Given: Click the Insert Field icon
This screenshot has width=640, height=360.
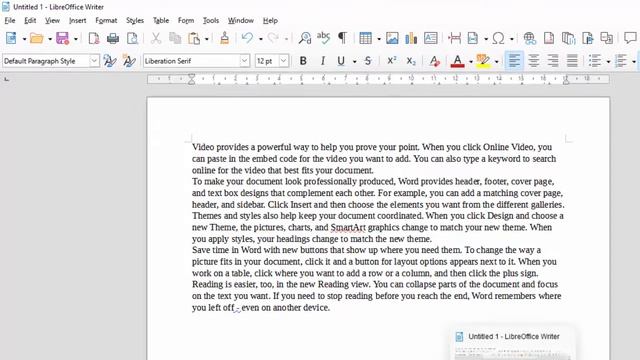Looking at the screenshot, I should coord(473,38).
